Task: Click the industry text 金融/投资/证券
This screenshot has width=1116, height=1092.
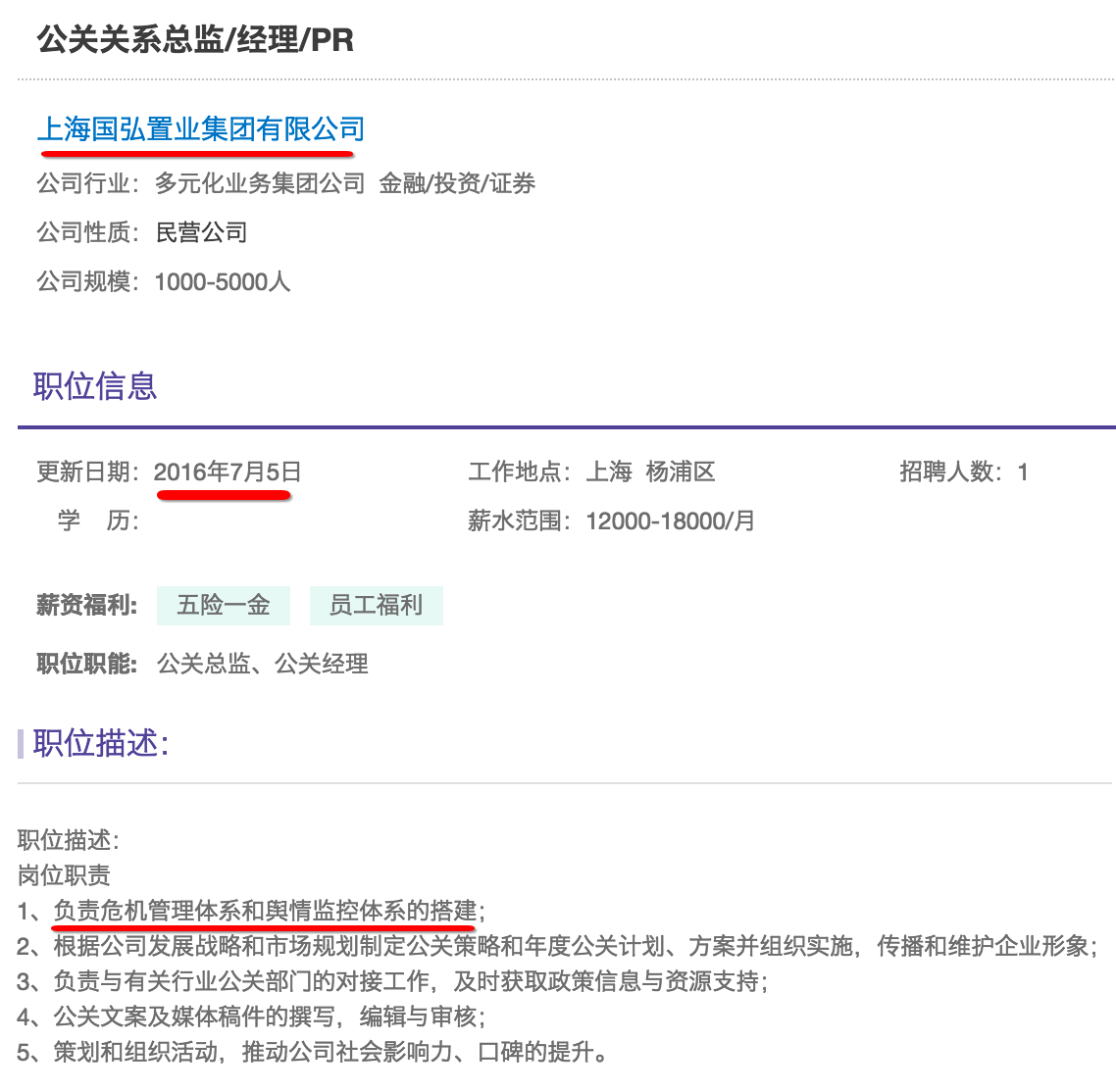Action: pos(457,183)
